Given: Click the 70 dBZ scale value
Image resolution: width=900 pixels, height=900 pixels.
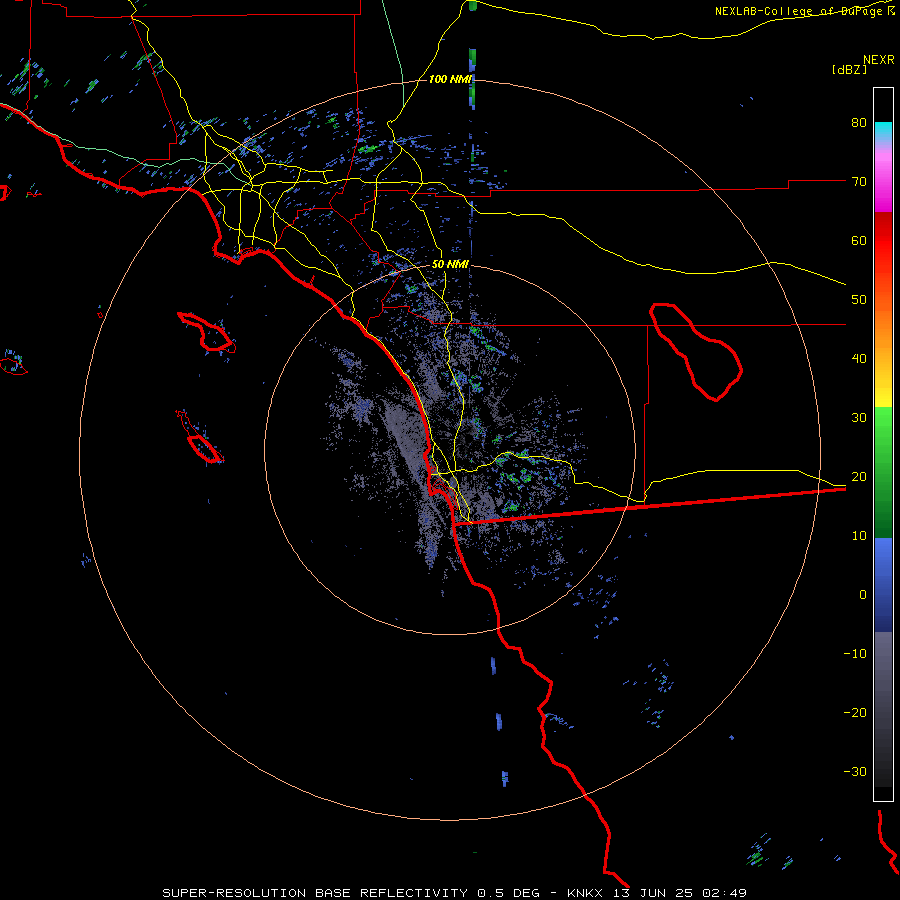Looking at the screenshot, I should pos(859,182).
